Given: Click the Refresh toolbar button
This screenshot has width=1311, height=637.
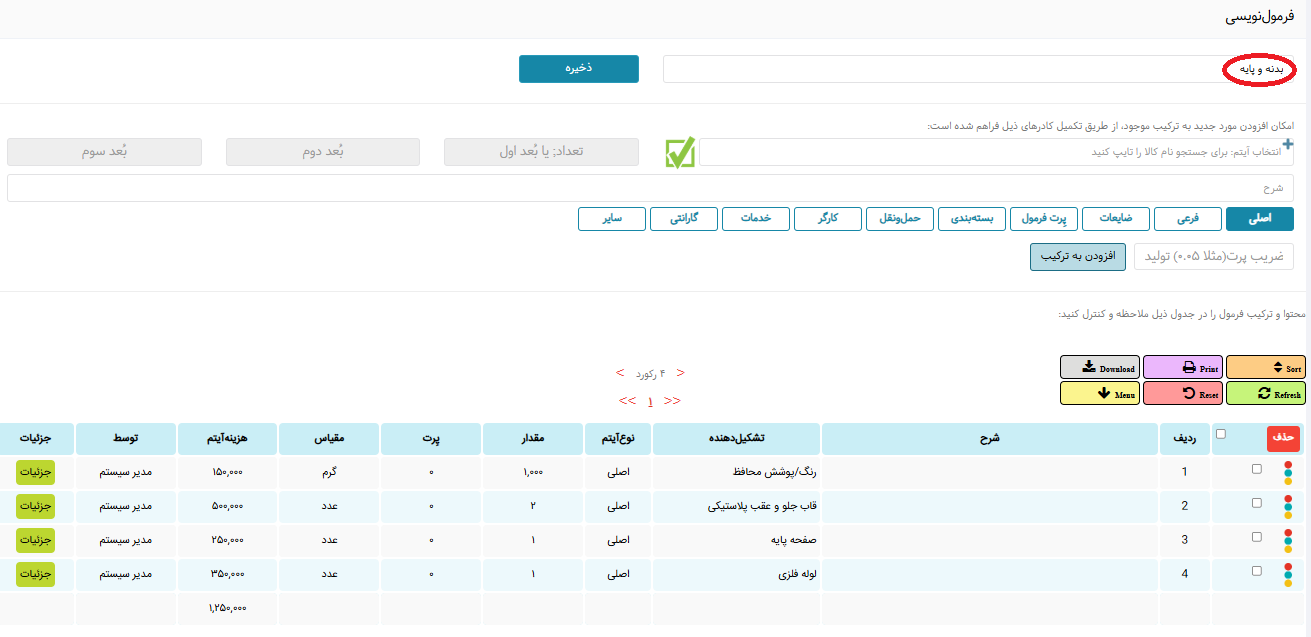Looking at the screenshot, I should [x=1265, y=393].
